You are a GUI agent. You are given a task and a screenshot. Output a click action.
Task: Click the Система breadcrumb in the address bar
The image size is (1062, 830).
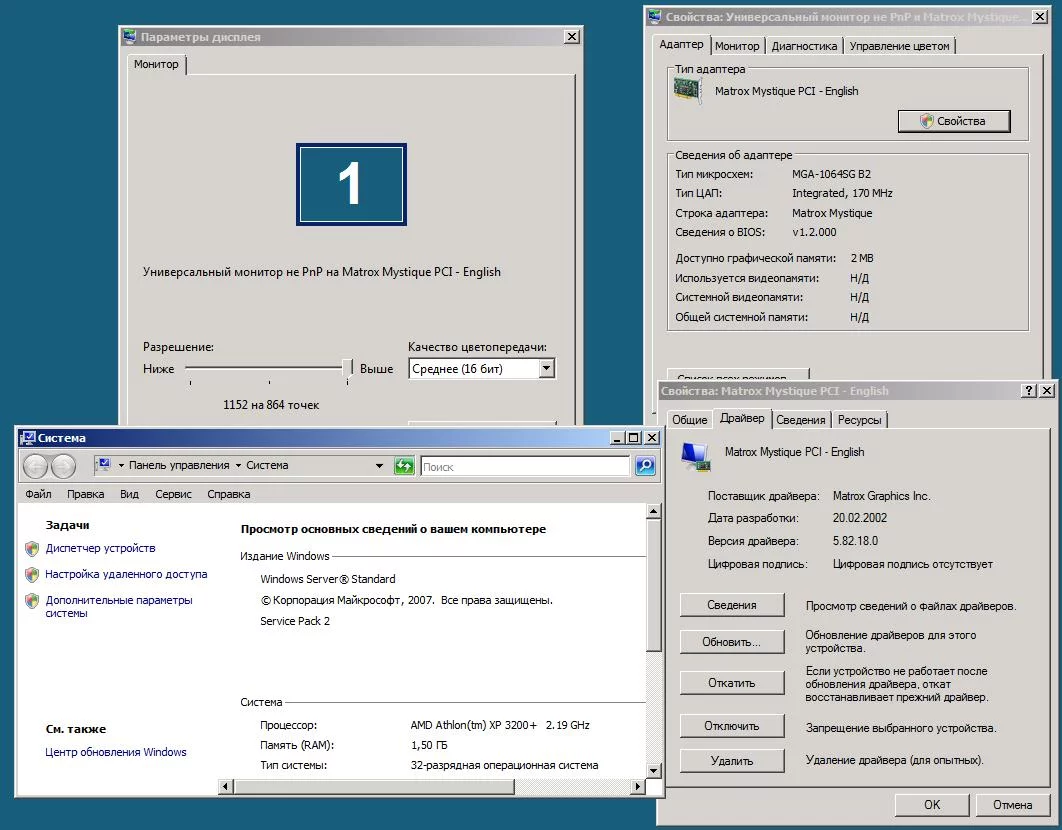click(x=267, y=465)
